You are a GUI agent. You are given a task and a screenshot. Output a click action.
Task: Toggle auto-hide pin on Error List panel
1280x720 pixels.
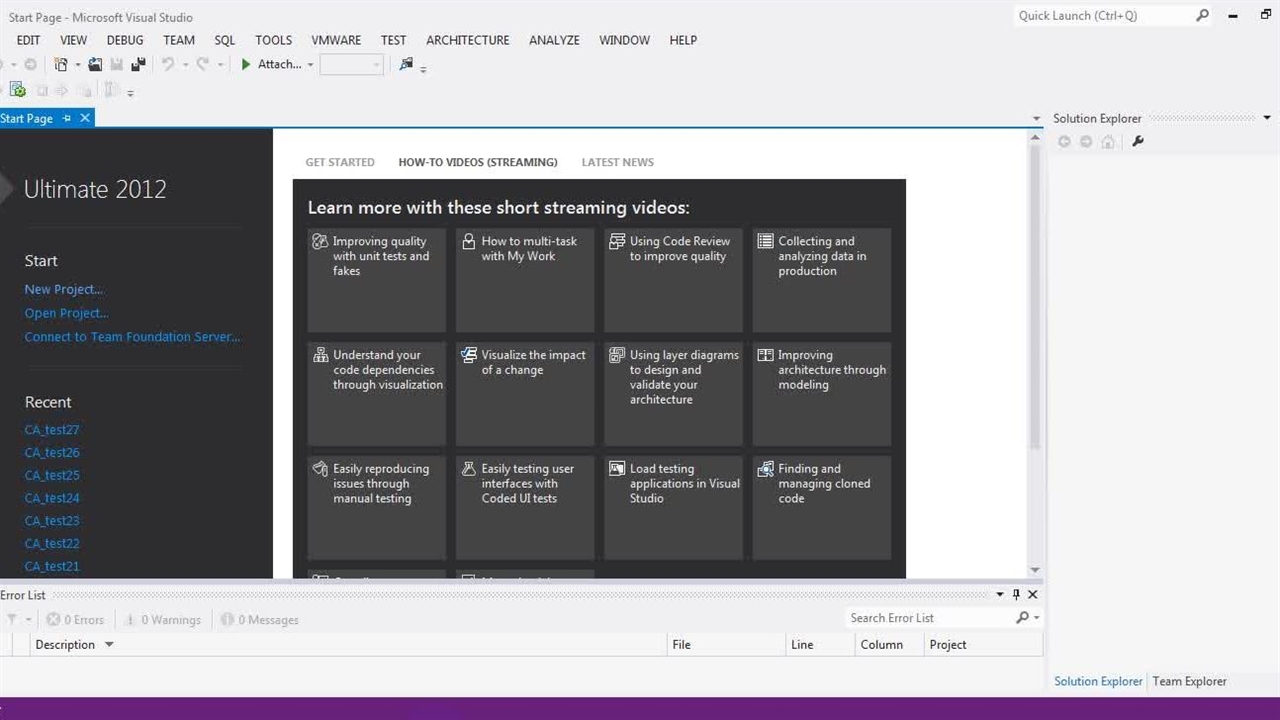point(1016,594)
